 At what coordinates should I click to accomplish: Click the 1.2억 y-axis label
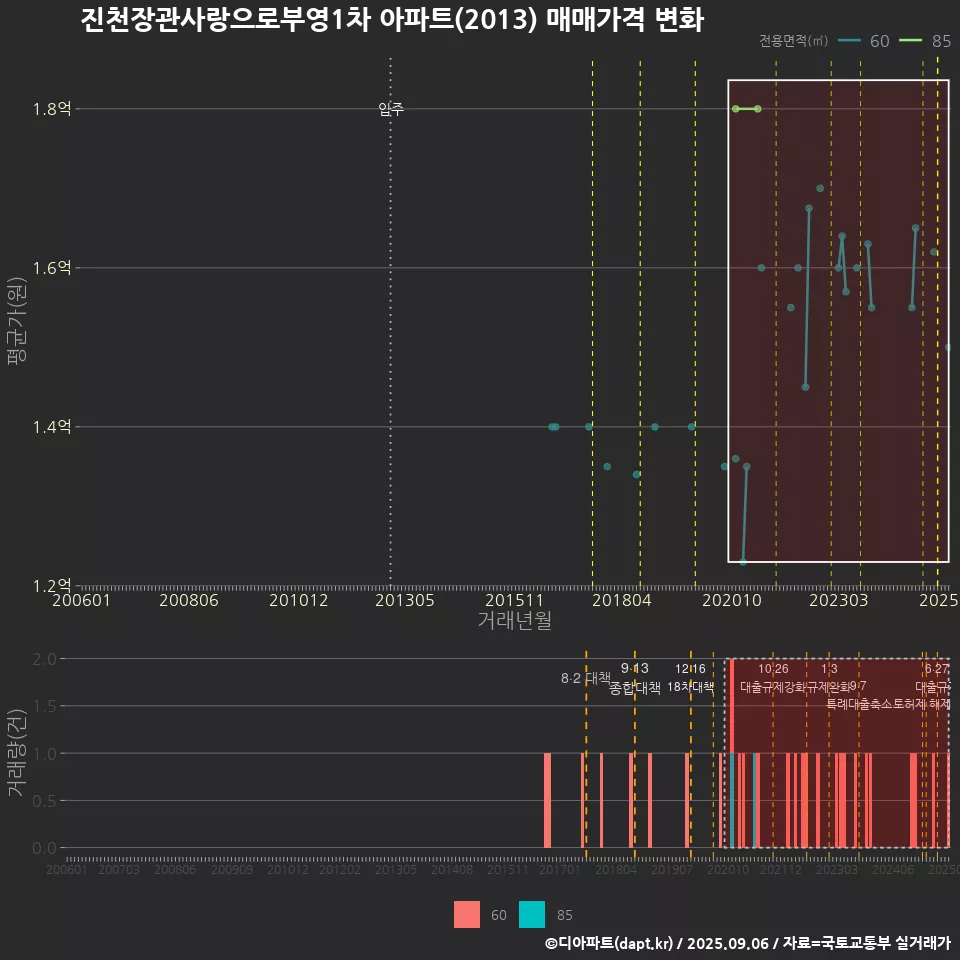click(x=51, y=585)
